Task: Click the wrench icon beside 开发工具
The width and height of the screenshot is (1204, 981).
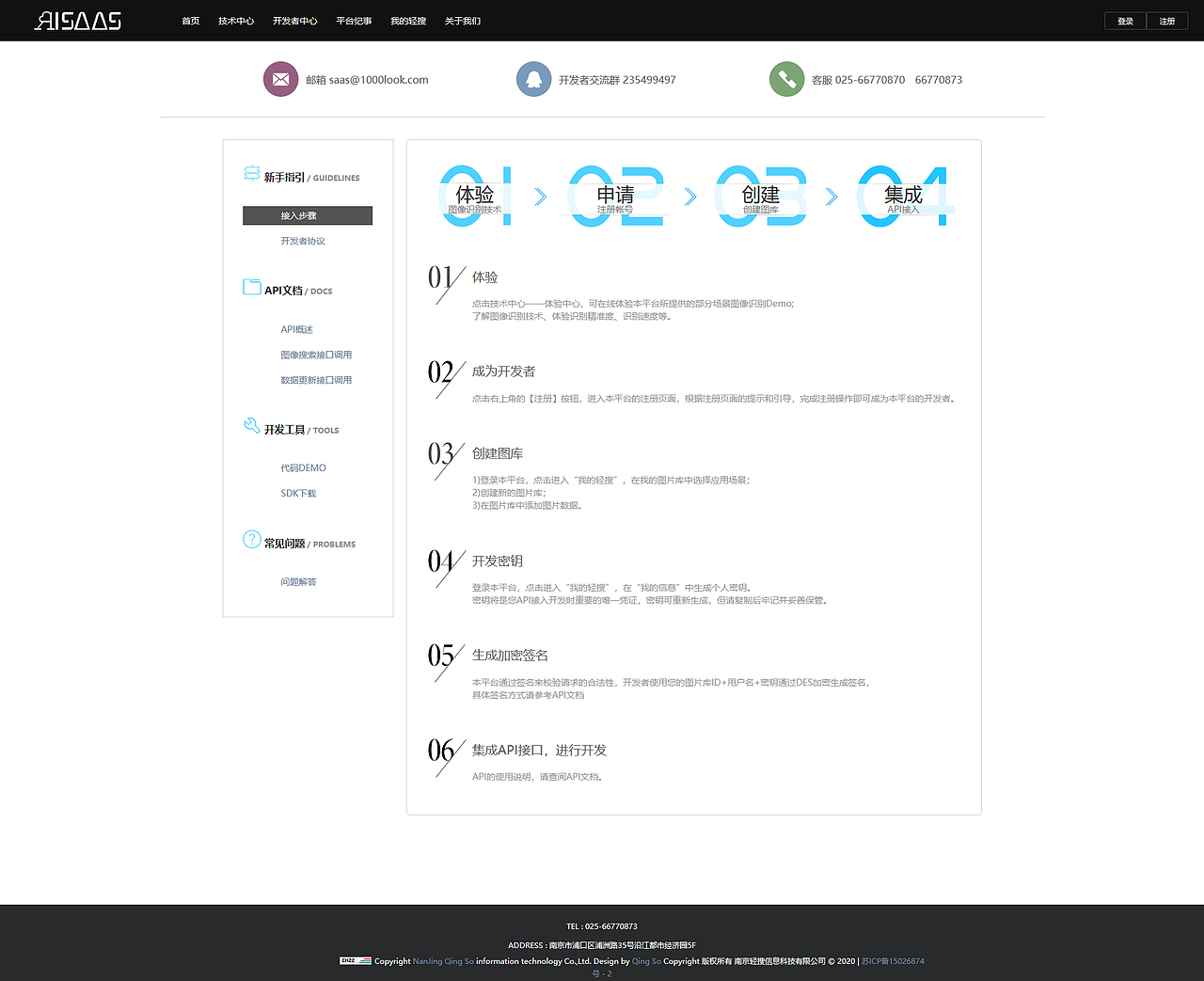Action: tap(251, 425)
